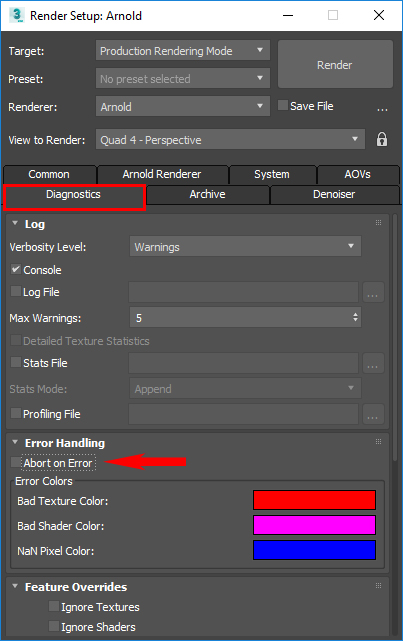Screen dimensions: 403x641
Task: Open the View to Render dropdown
Action: click(x=230, y=139)
